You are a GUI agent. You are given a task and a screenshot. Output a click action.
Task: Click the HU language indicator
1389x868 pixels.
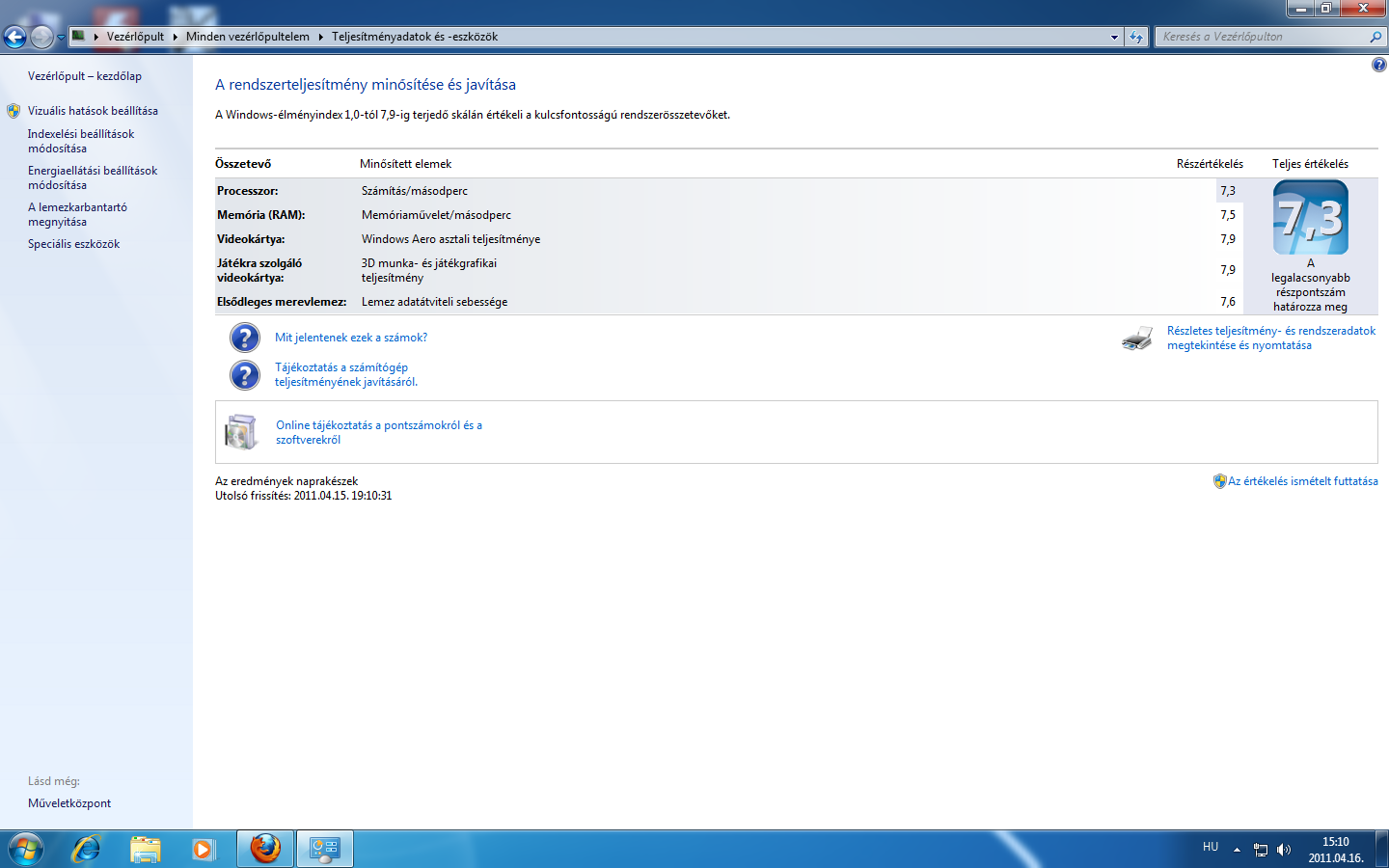click(x=1211, y=847)
